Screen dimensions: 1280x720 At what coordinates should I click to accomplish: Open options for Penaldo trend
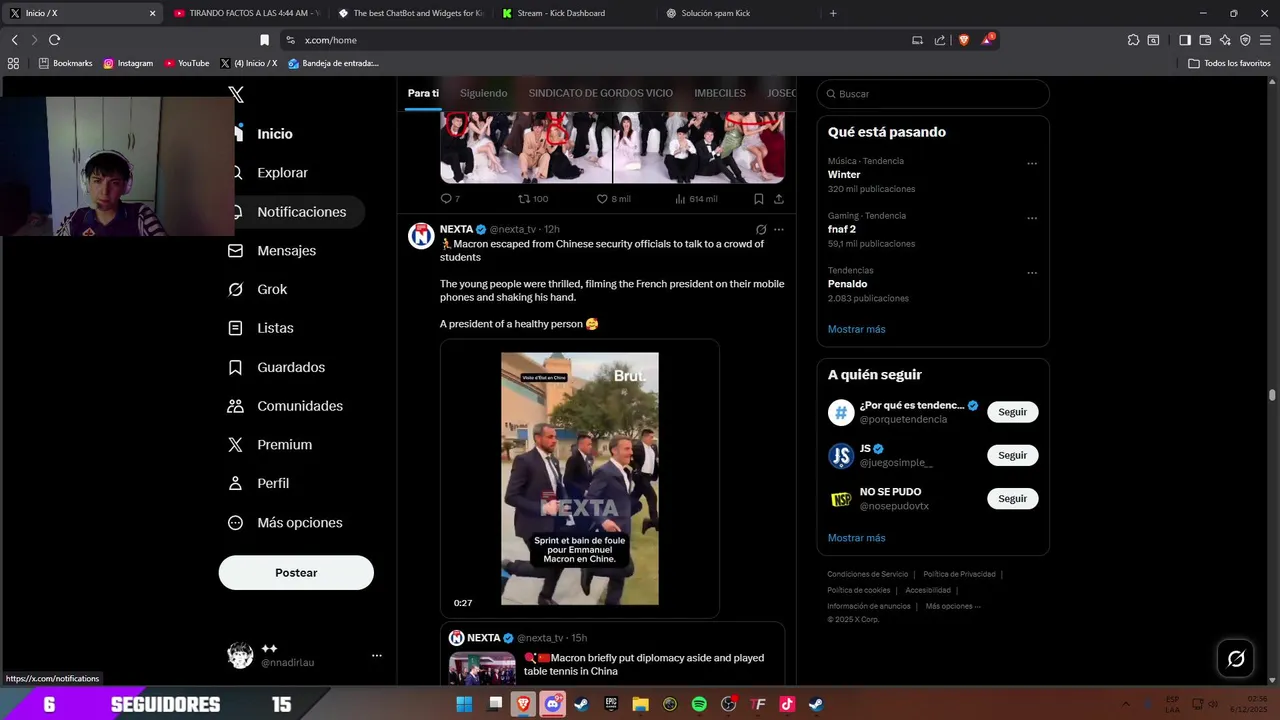point(1032,273)
